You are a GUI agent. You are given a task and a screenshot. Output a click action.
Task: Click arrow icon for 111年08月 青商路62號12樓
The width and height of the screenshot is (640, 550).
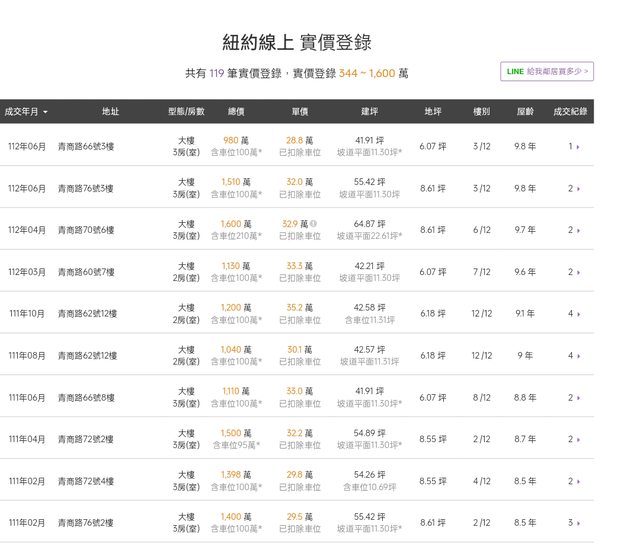tap(577, 356)
